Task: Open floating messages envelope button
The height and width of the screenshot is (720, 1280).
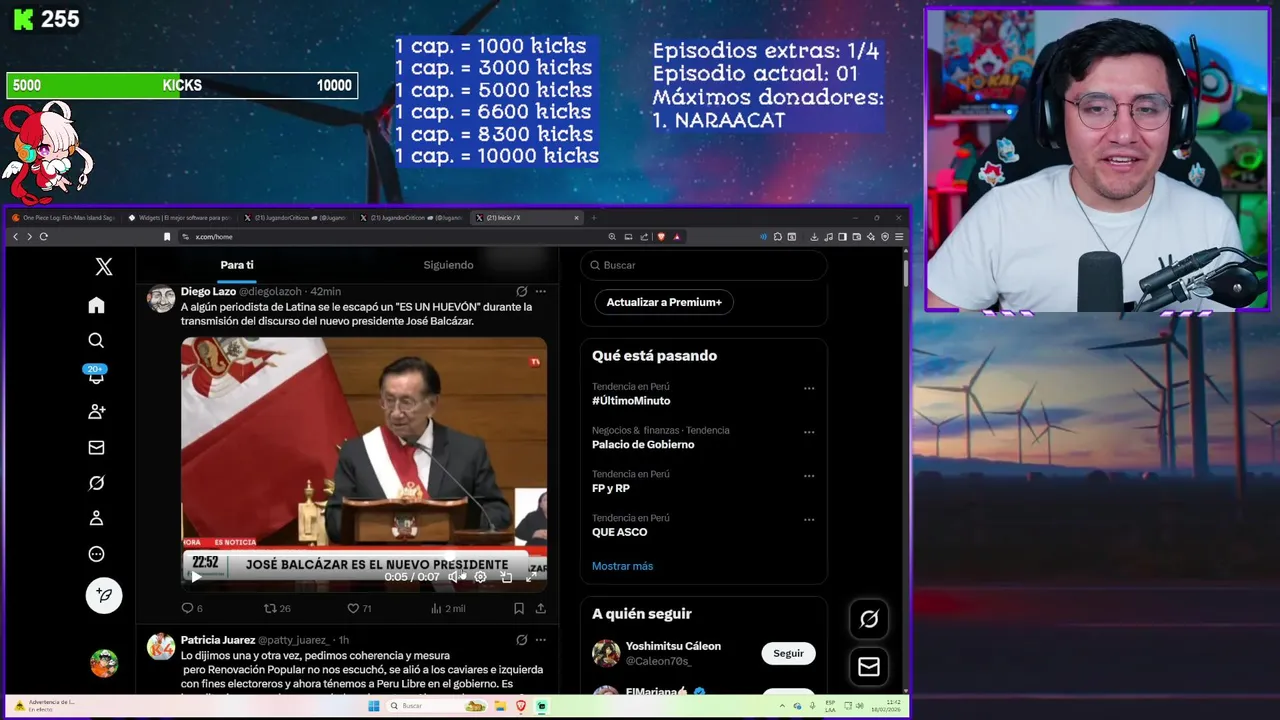Action: 869,666
